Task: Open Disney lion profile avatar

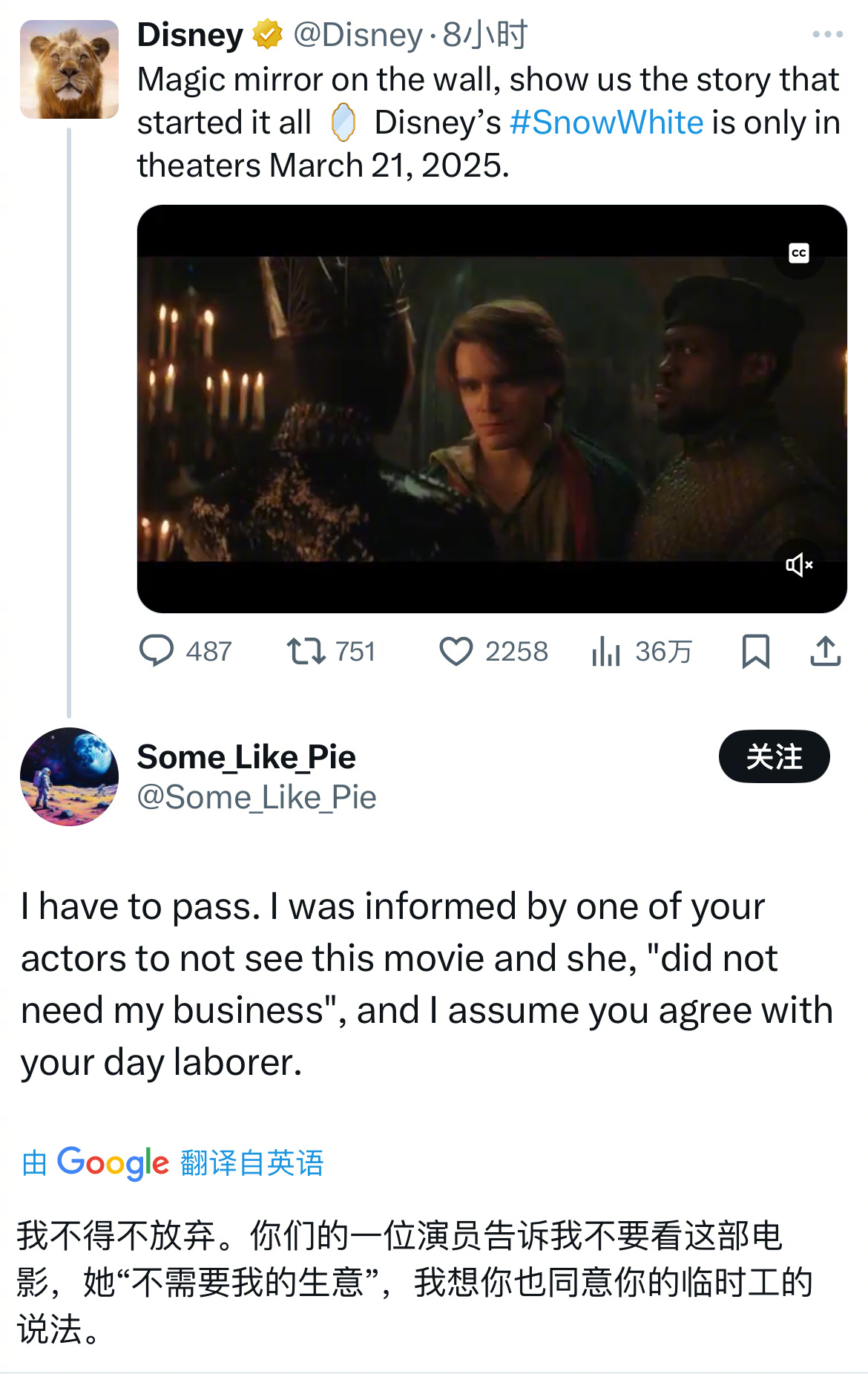Action: click(69, 69)
